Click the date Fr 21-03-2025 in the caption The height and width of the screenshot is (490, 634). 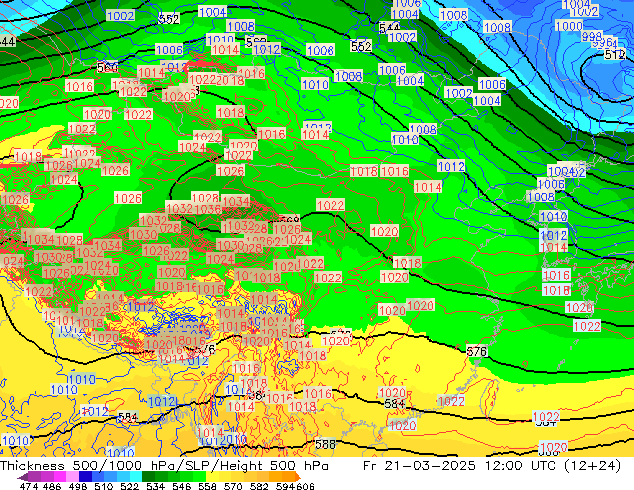pyautogui.click(x=419, y=466)
